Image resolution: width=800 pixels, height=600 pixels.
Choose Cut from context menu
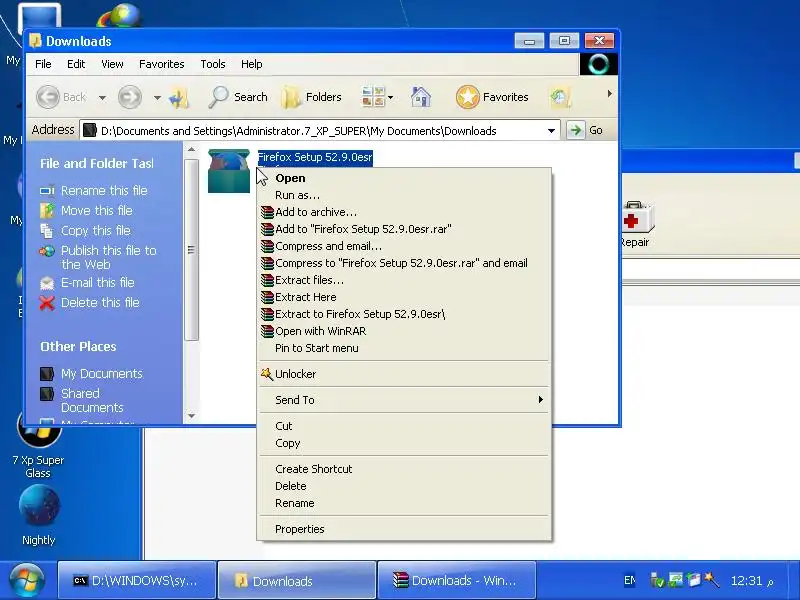(404, 426)
